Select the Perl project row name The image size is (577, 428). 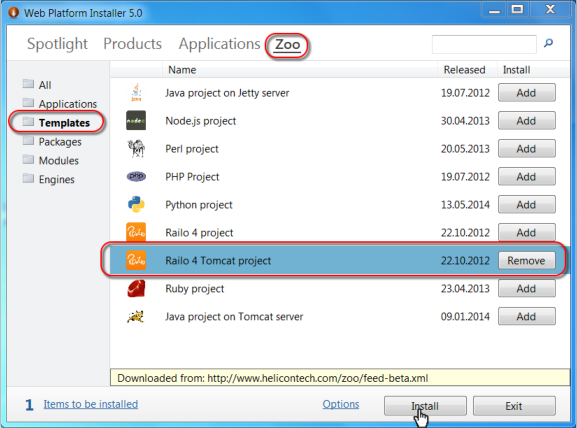(192, 149)
